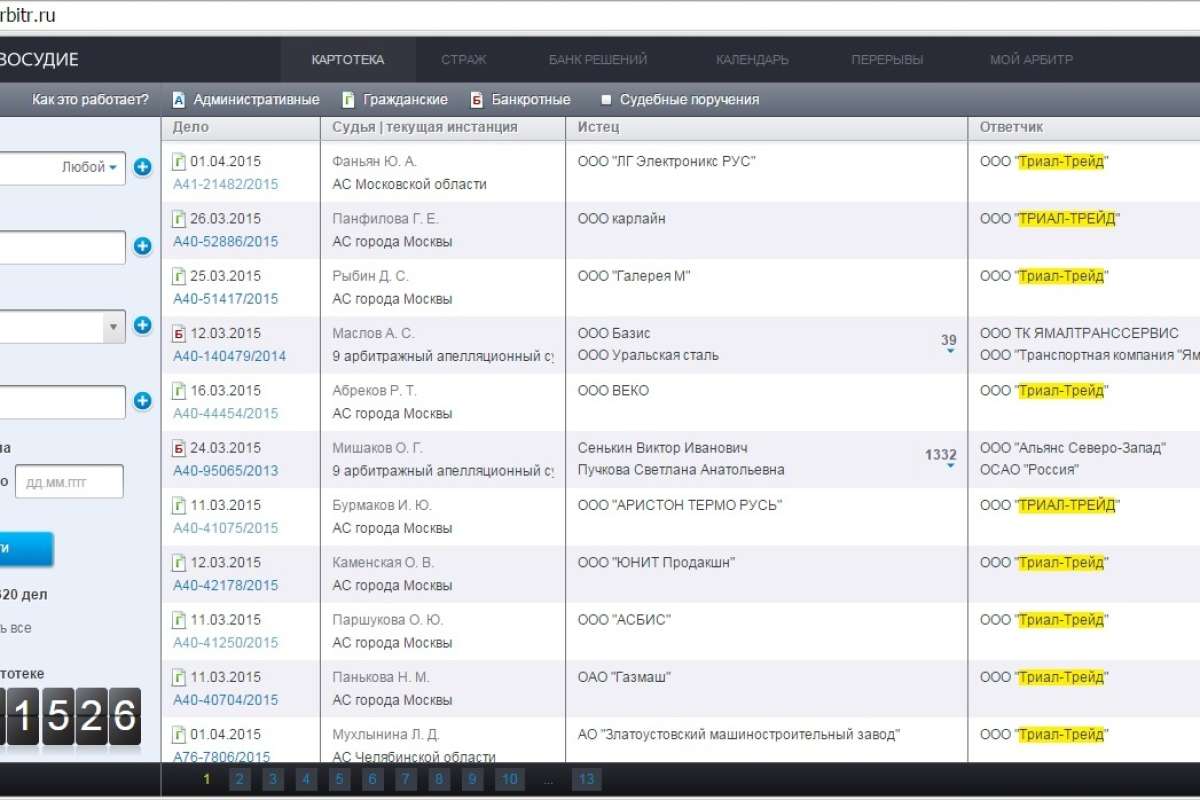Open case А76-7806/2015
Viewport: 1200px width, 800px height.
(x=222, y=757)
